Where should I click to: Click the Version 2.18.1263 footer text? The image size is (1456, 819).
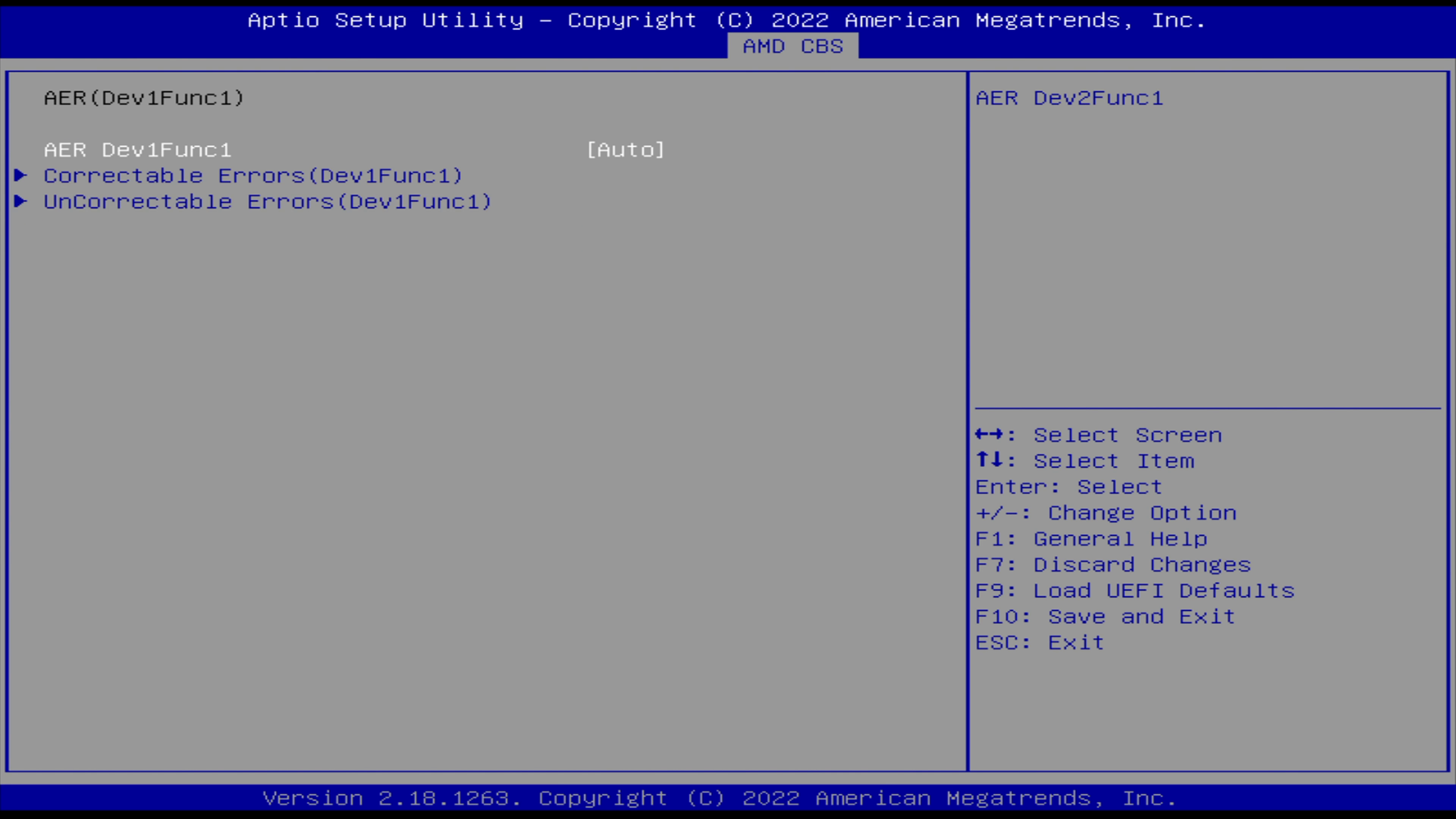pos(720,799)
